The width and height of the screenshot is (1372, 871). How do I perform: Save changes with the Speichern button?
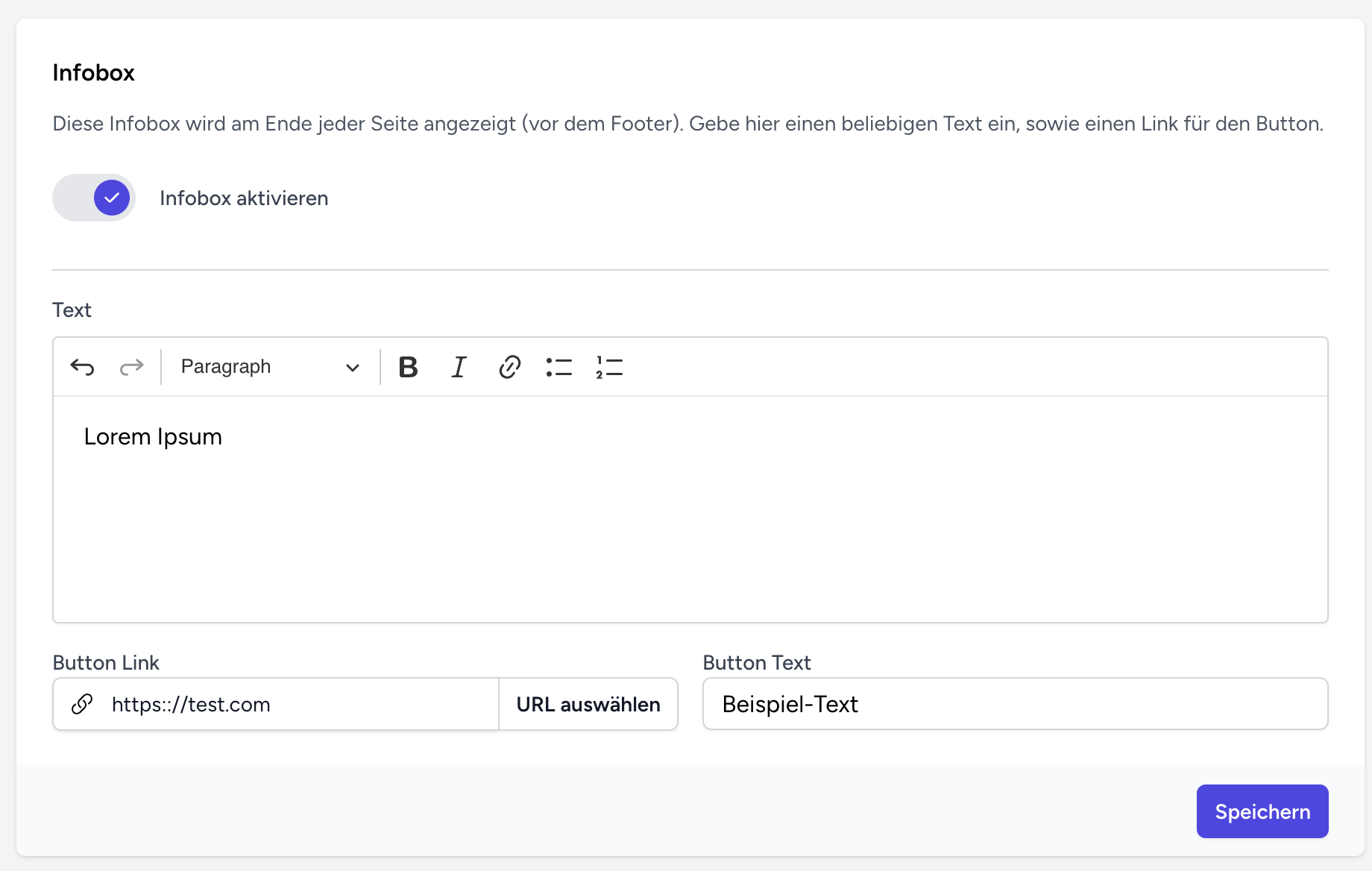(1262, 811)
